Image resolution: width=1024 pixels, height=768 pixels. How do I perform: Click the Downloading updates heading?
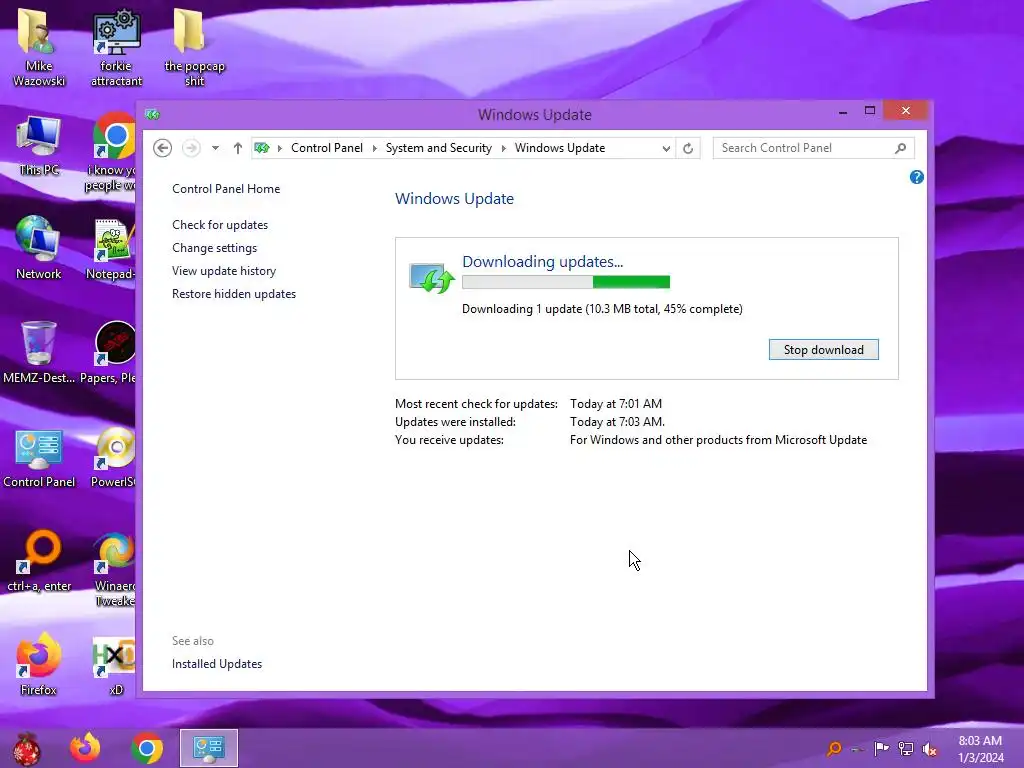point(543,261)
